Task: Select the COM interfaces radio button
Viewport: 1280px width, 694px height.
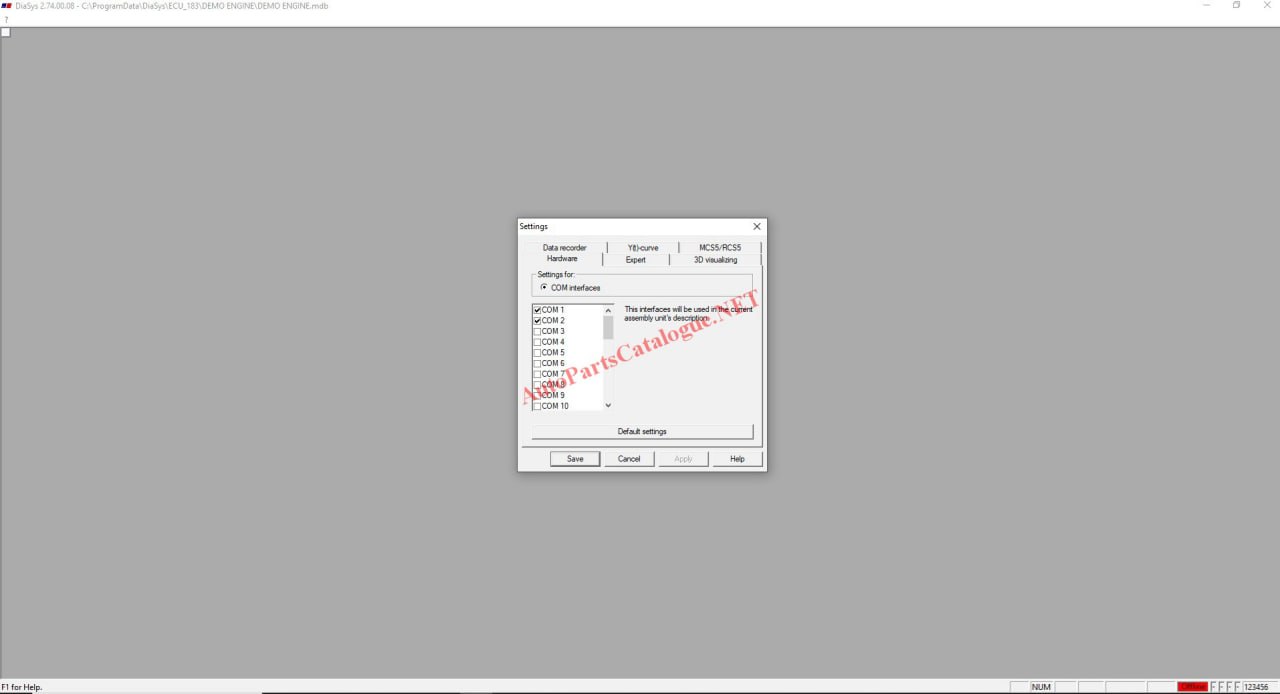Action: pos(544,288)
